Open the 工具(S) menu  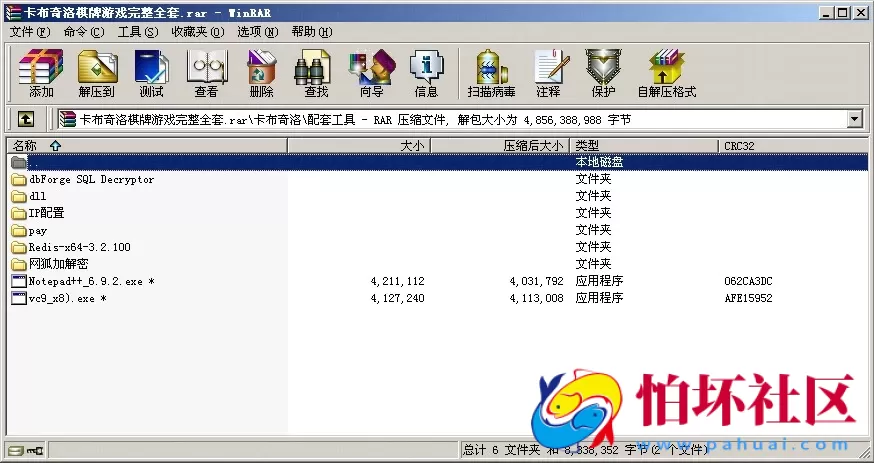coord(138,32)
